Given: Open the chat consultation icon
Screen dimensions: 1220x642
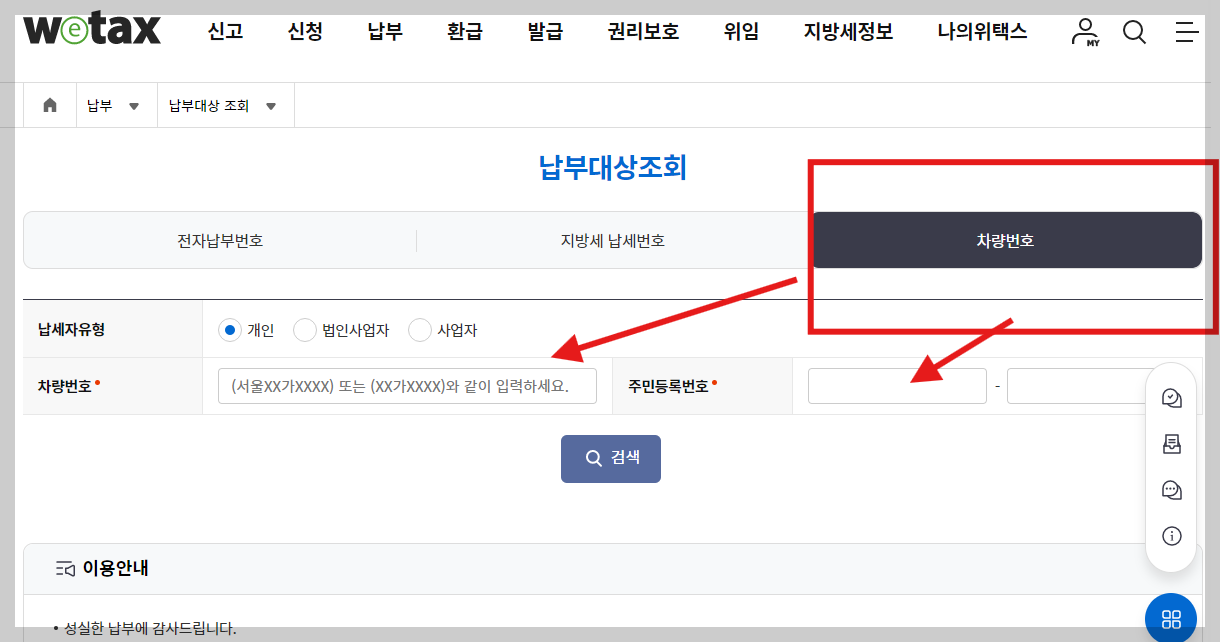Looking at the screenshot, I should coord(1171,490).
